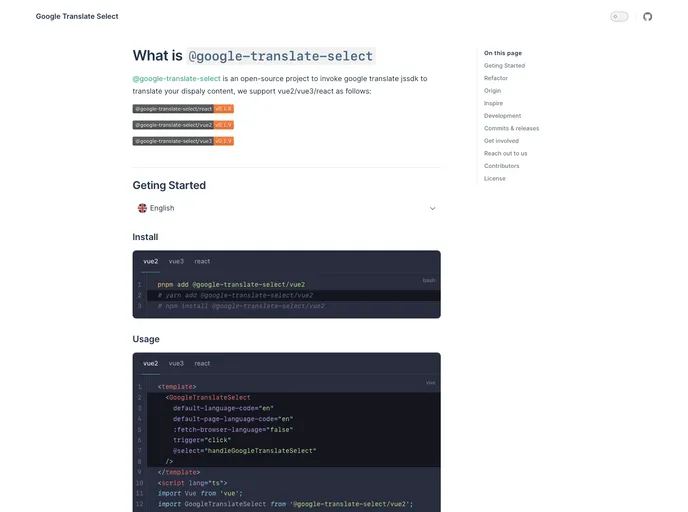688x512 pixels.
Task: Jump to Refactor section in outline
Action: pyautogui.click(x=496, y=78)
